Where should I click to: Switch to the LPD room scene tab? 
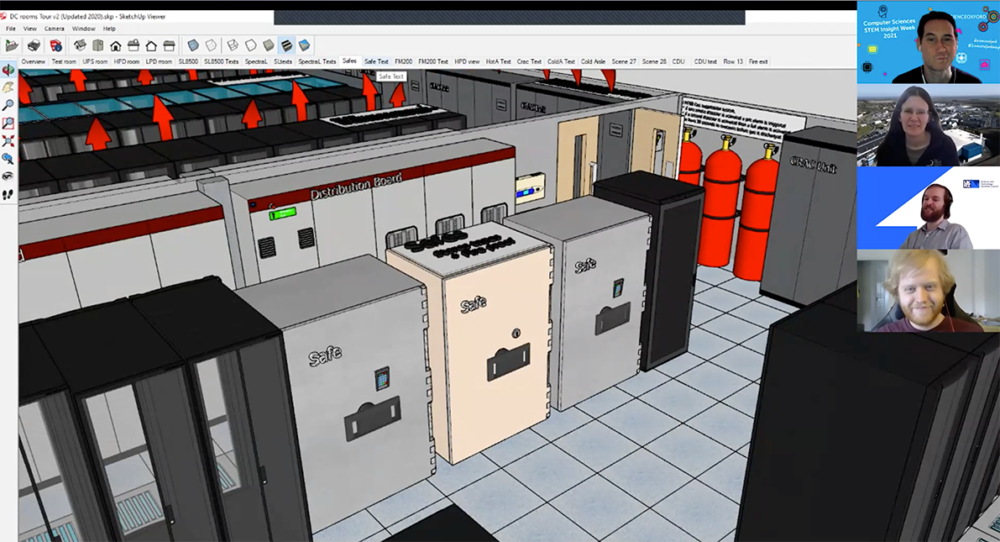coord(159,62)
